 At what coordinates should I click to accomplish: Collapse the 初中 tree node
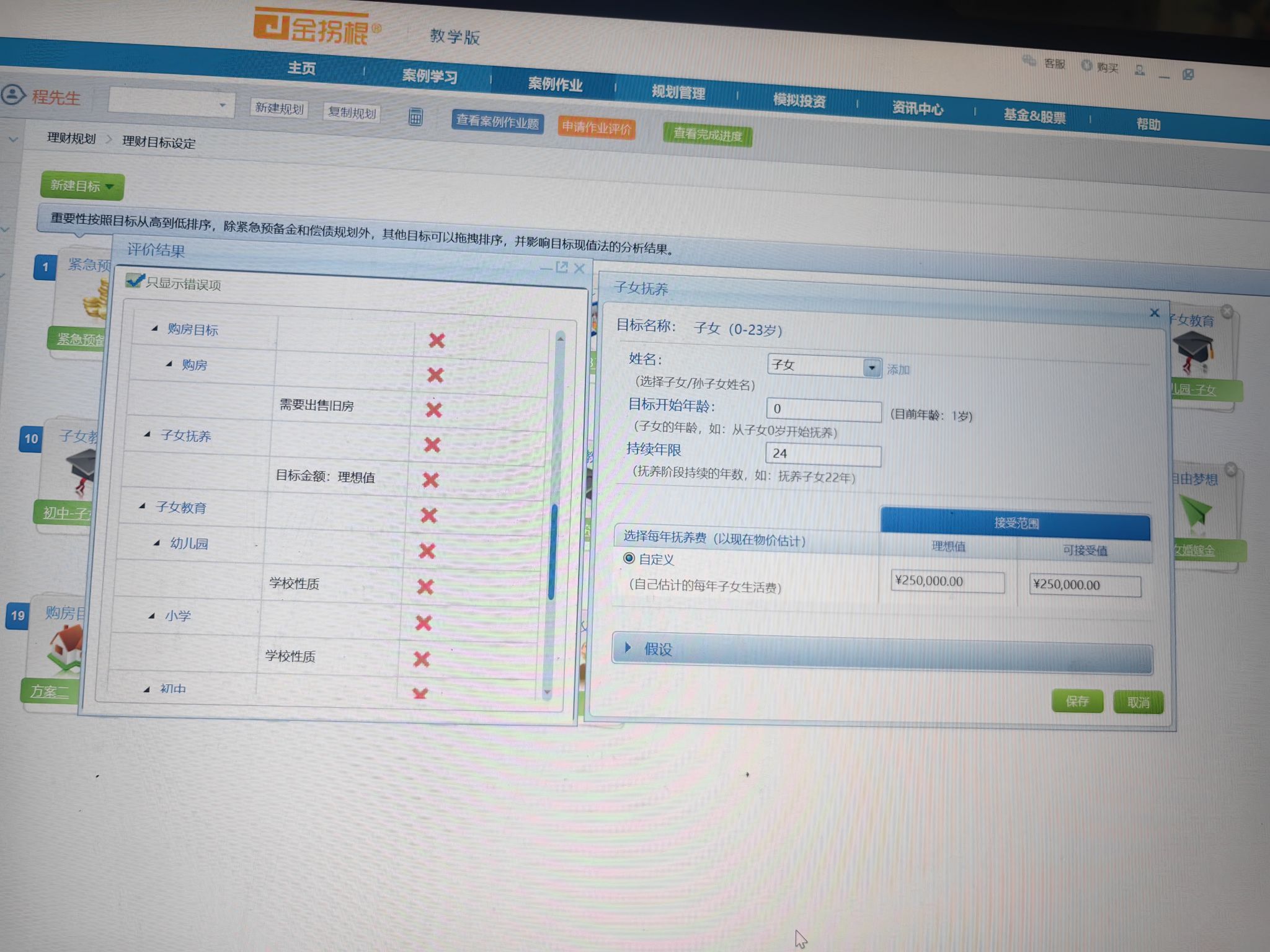(147, 689)
